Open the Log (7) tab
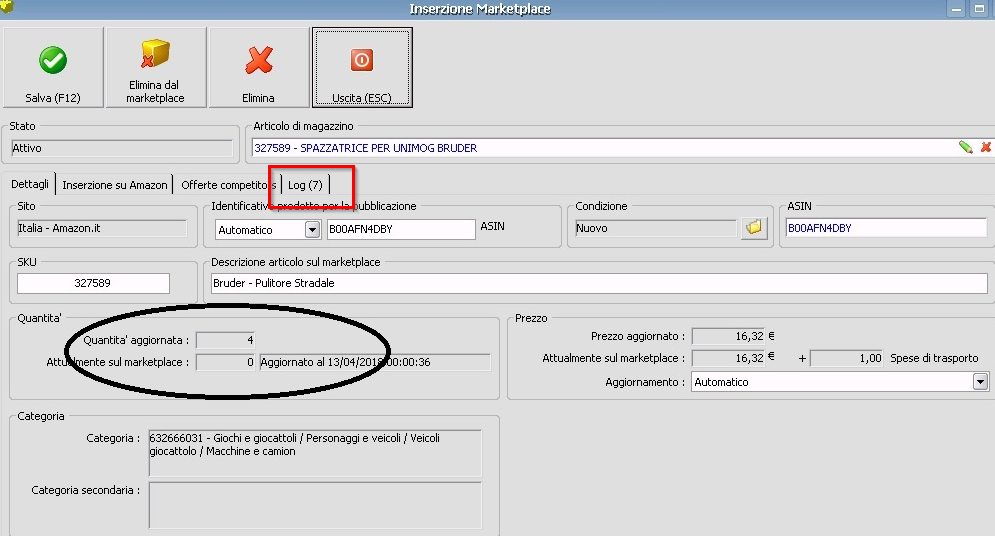Viewport: 995px width, 536px height. 305,185
